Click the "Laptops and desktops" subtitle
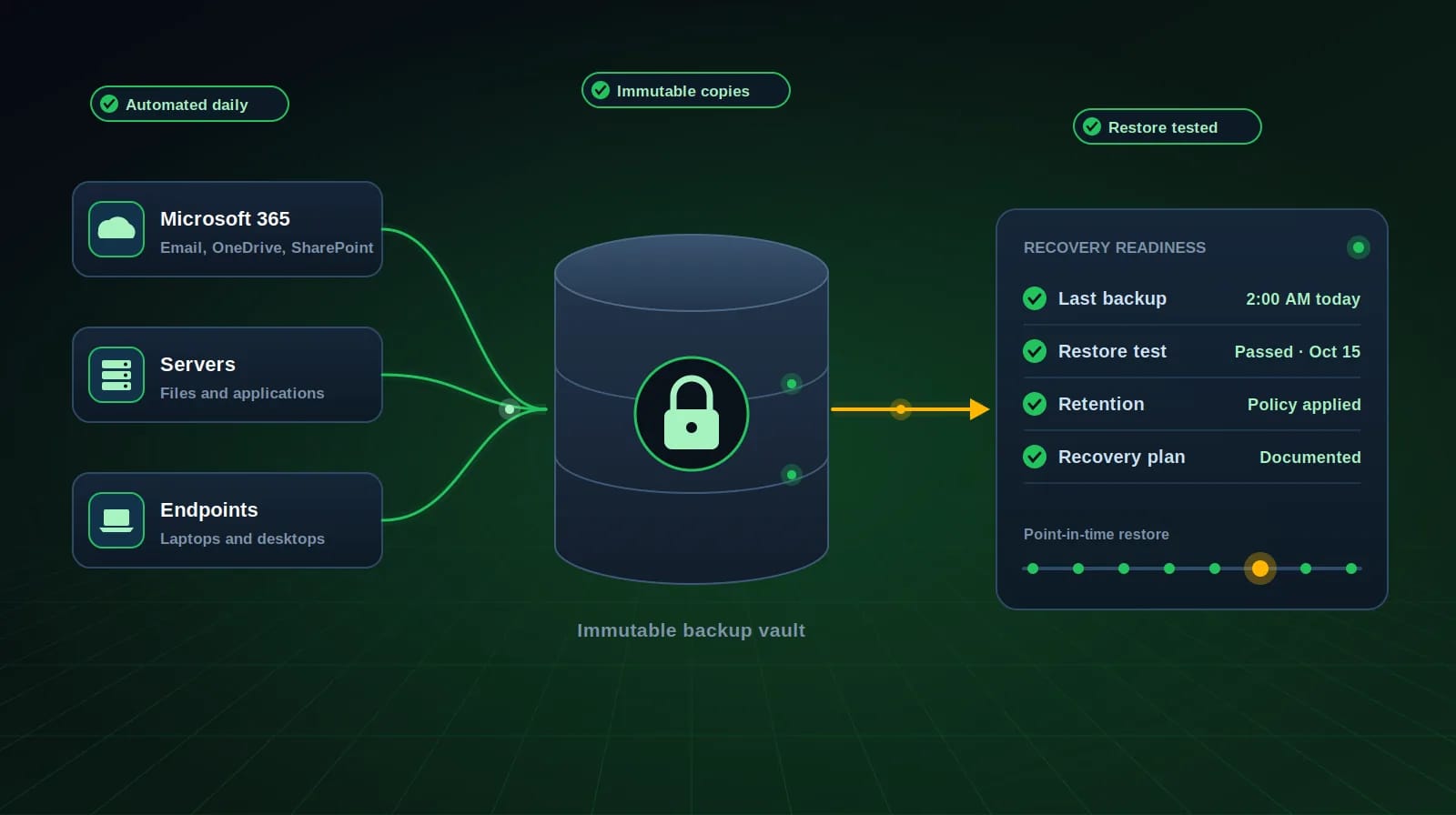This screenshot has height=815, width=1456. [x=242, y=538]
